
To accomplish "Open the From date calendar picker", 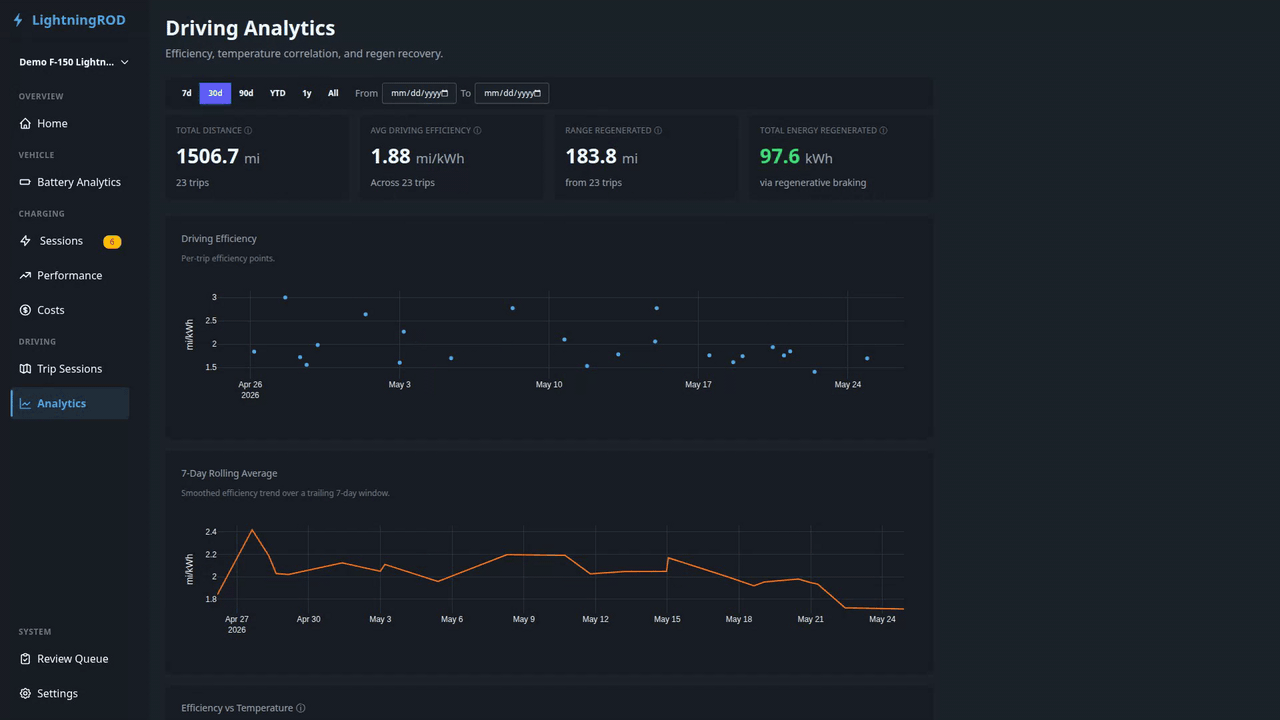I will tap(445, 93).
